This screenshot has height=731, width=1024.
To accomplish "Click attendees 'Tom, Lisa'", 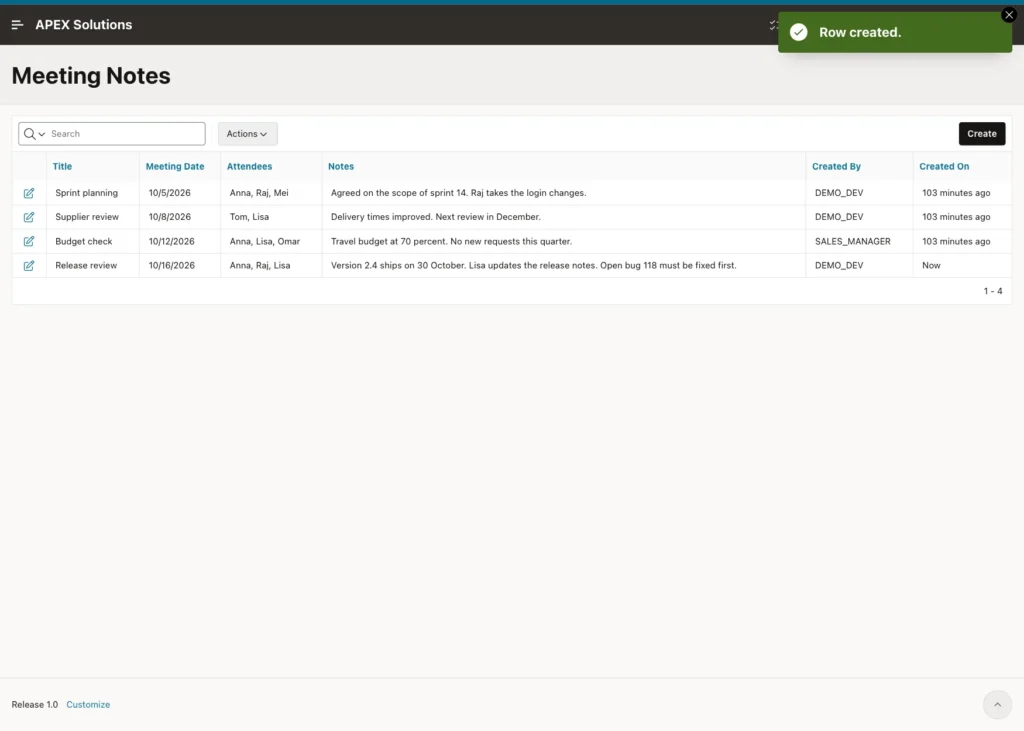I will tap(249, 217).
